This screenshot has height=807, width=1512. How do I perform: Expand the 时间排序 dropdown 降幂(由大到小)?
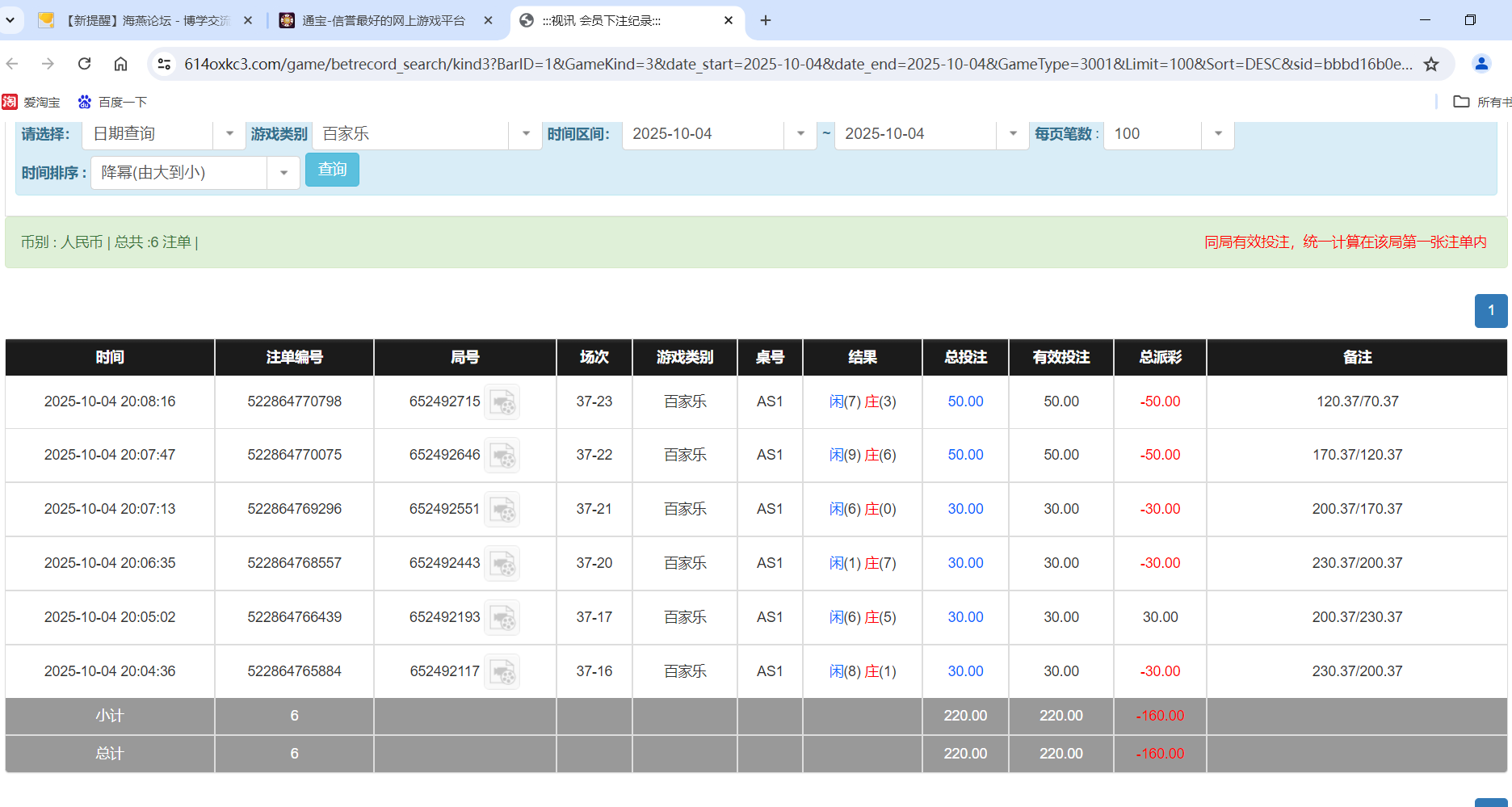[x=283, y=172]
